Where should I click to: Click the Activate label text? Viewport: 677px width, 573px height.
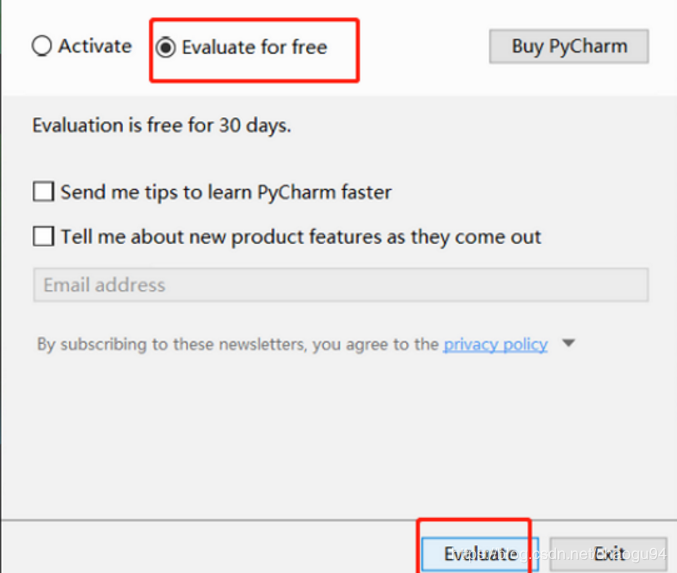coord(95,46)
